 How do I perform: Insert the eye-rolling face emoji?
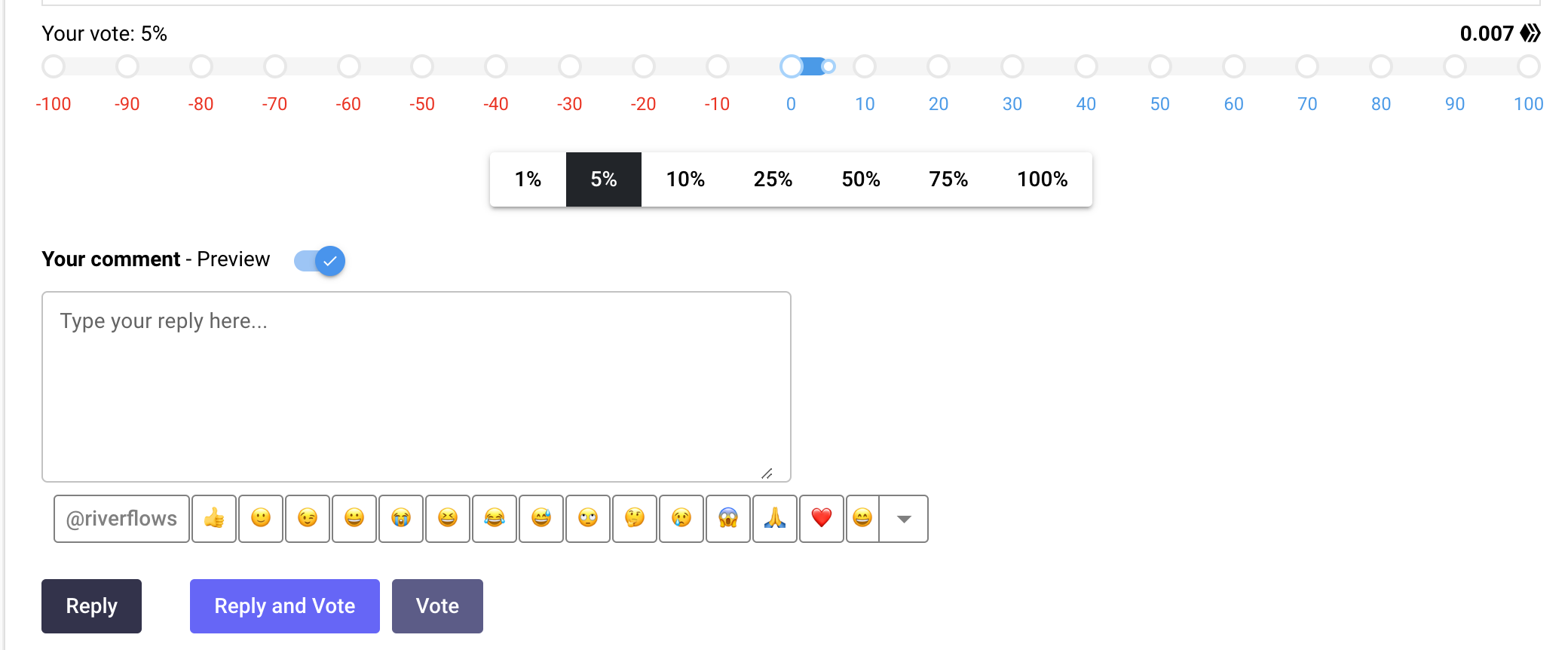point(588,519)
